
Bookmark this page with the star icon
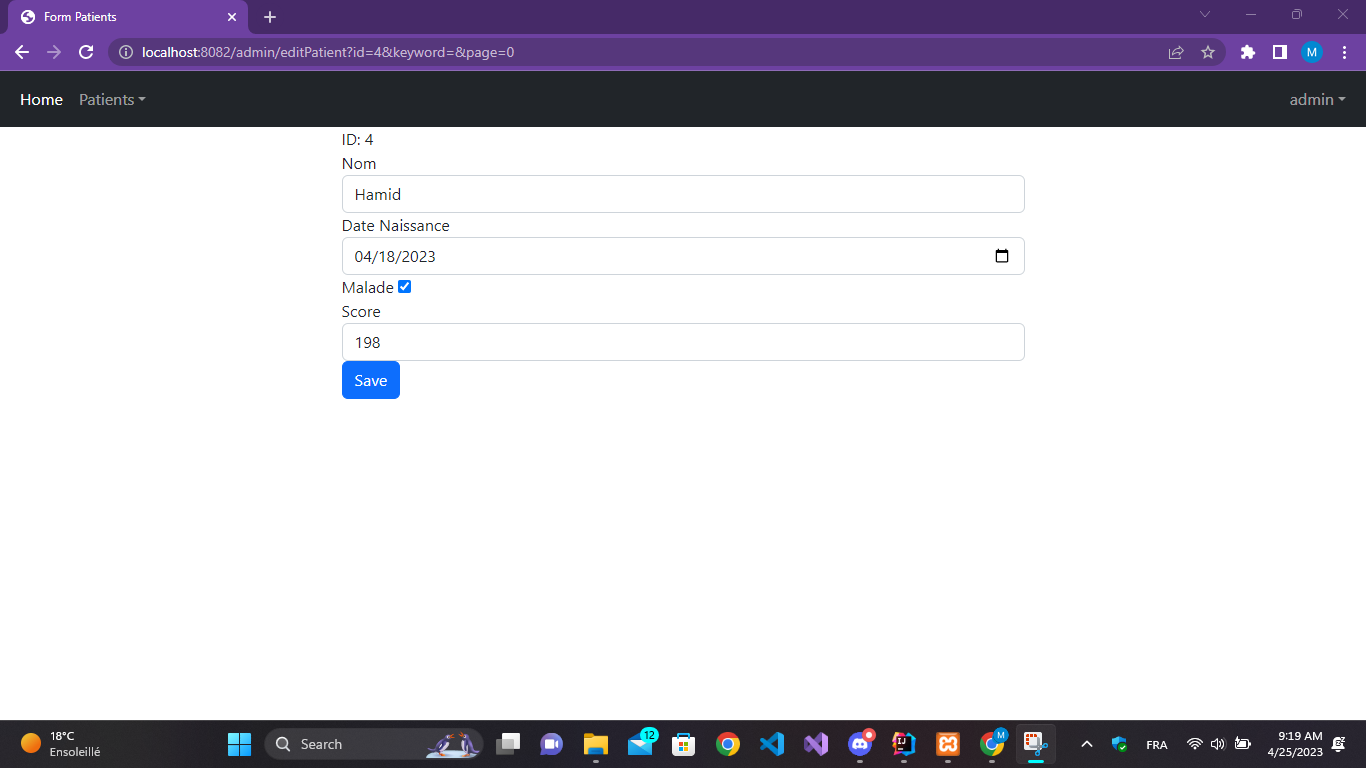[1209, 51]
